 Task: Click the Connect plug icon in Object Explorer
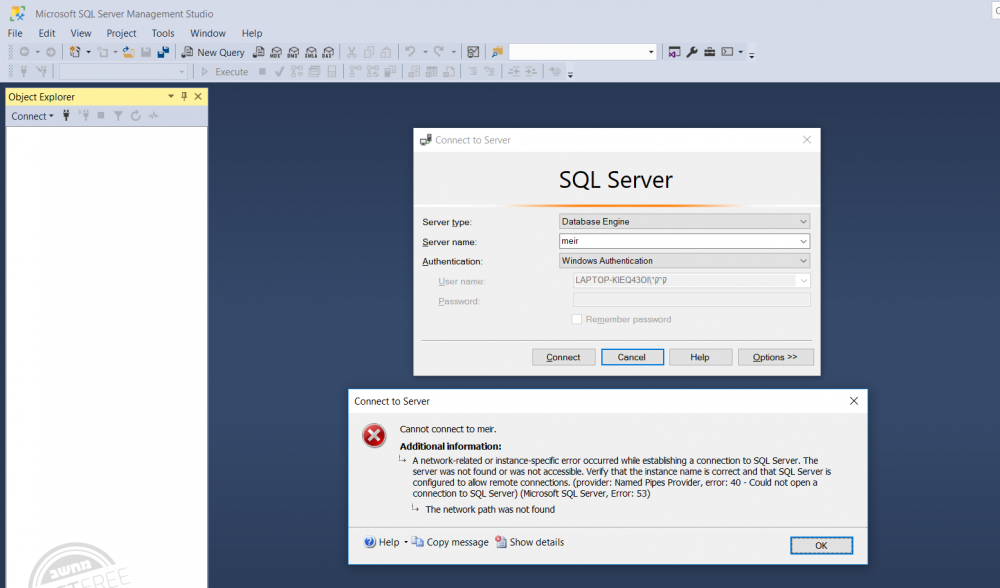point(66,115)
